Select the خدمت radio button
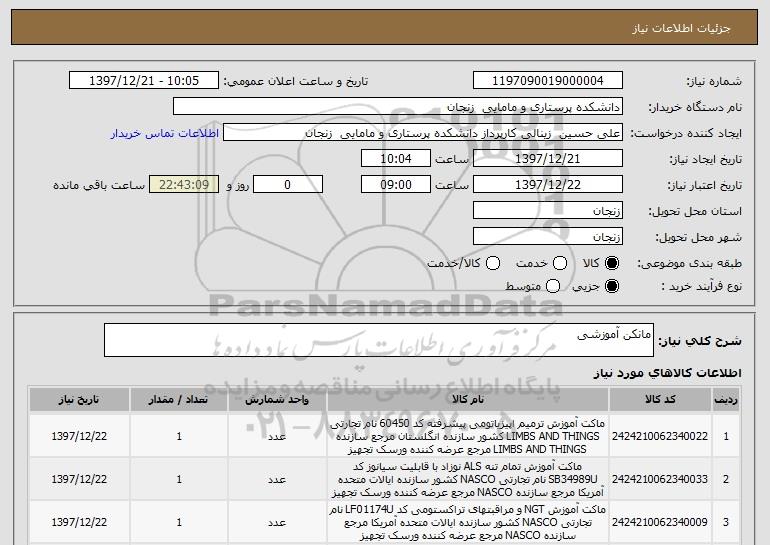Screen dimensions: 770x545 (560, 263)
